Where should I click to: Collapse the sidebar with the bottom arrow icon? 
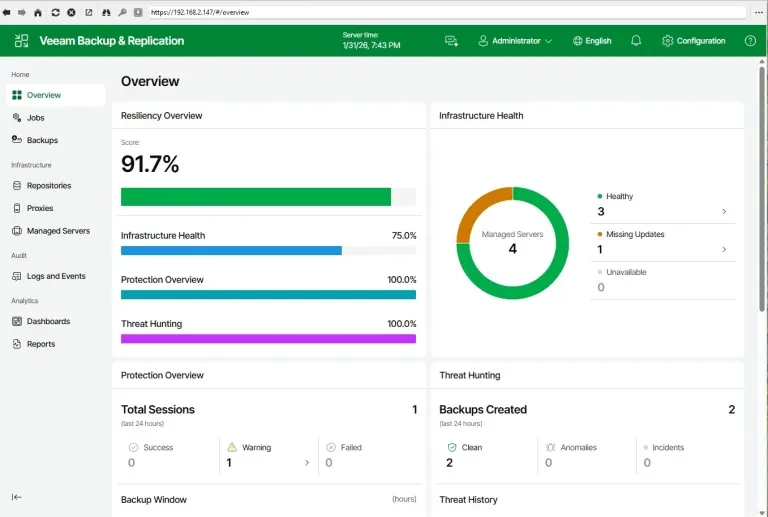tap(17, 497)
